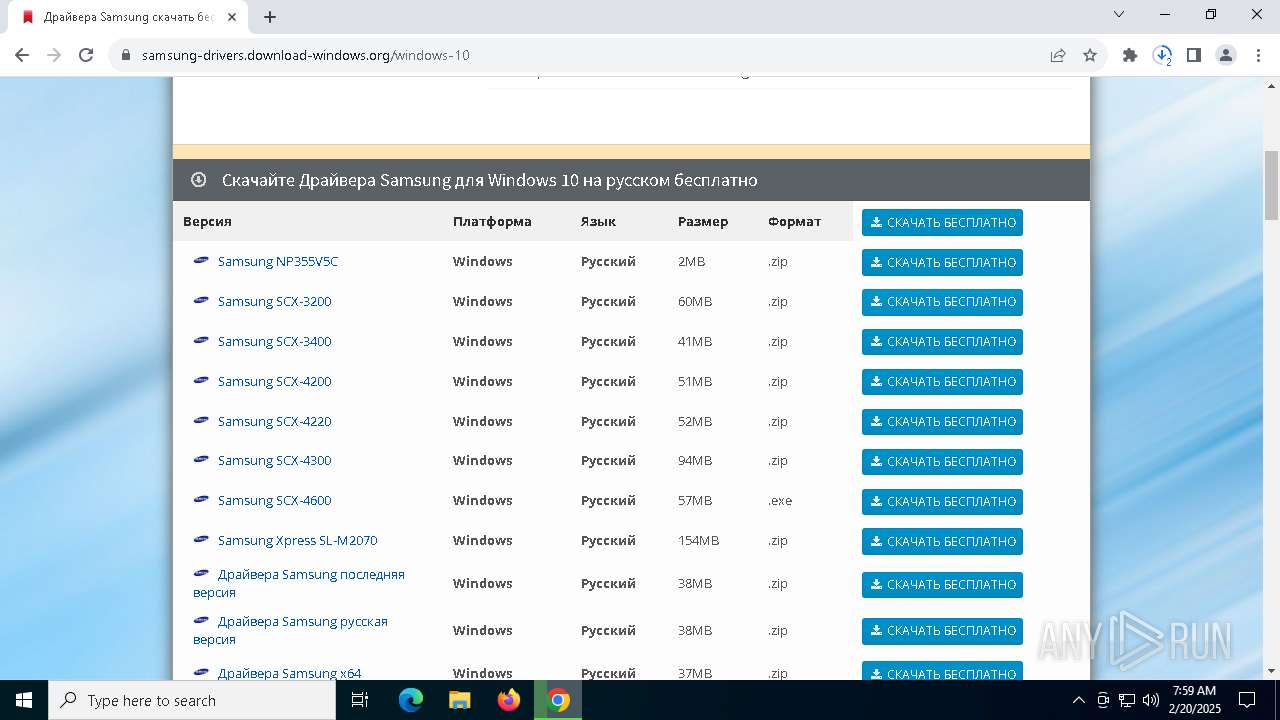Switch to Chrome on the taskbar
The width and height of the screenshot is (1280, 720).
(558, 700)
